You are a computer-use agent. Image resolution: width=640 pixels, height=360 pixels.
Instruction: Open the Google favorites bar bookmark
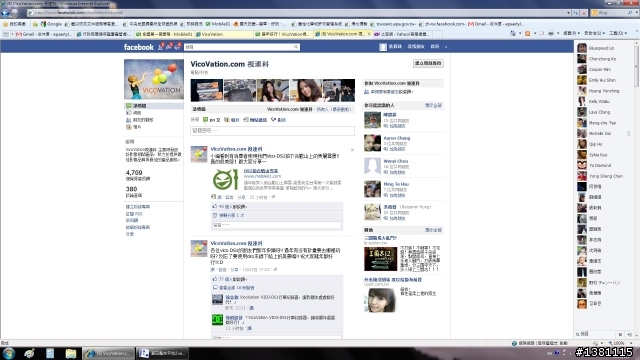tap(51, 24)
